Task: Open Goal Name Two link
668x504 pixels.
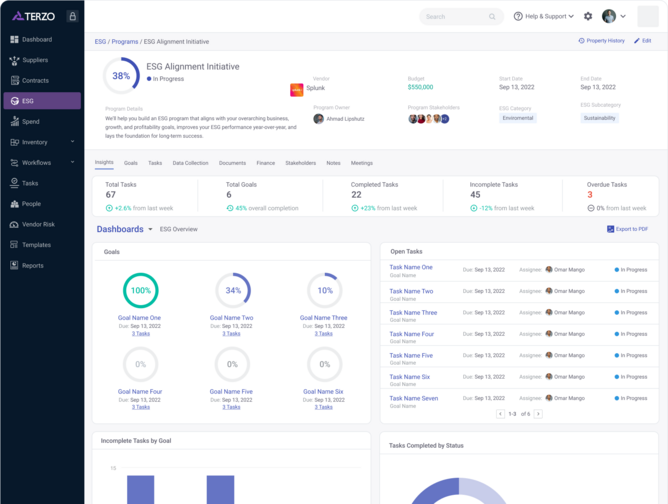Action: [x=231, y=317]
